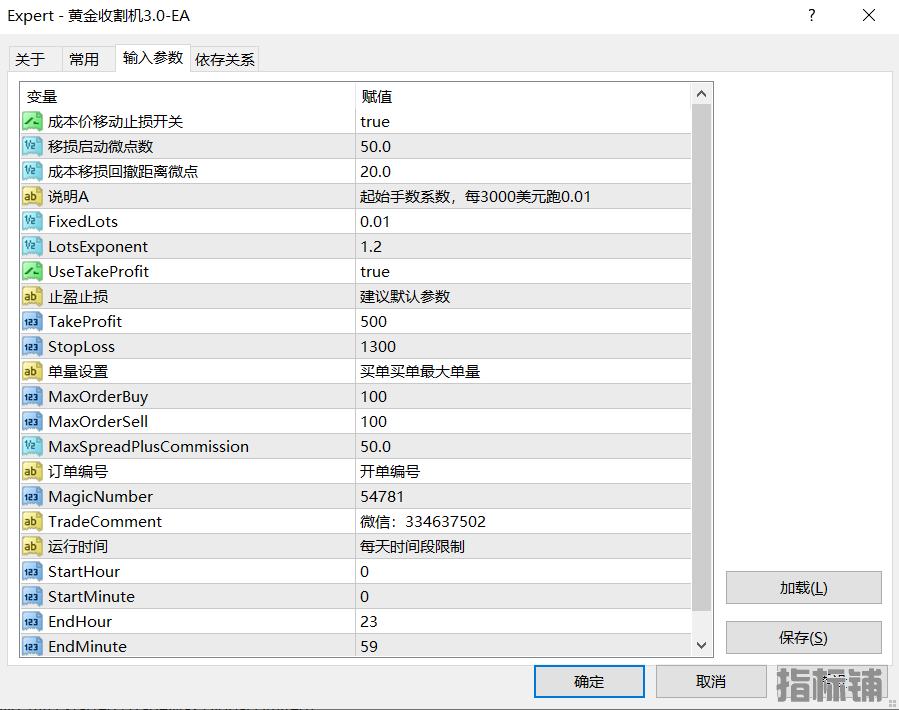Screen dimensions: 899x710
Task: Close the Expert dialog window
Action: pyautogui.click(x=869, y=15)
